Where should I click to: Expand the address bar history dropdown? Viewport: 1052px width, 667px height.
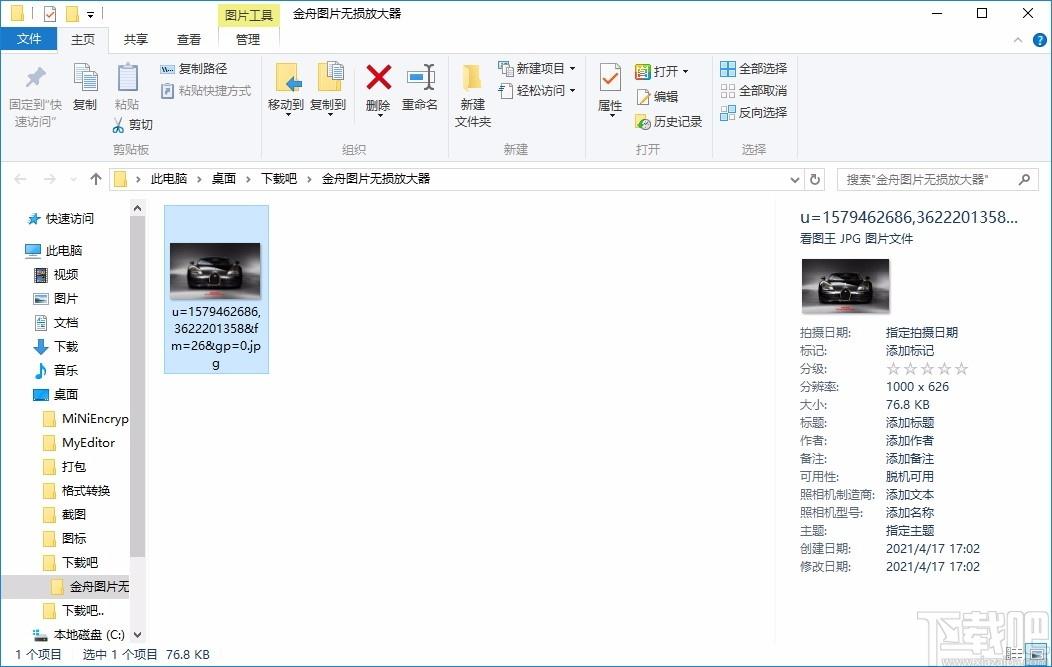click(x=795, y=180)
